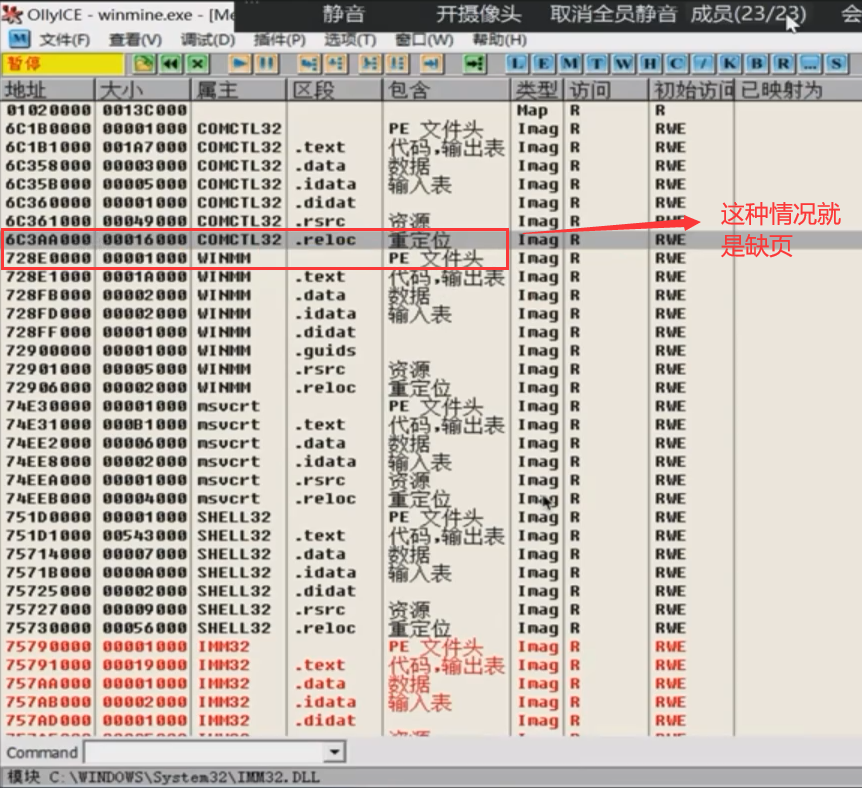Click 取消全员静音 to unmute everyone
This screenshot has height=788, width=862.
pyautogui.click(x=613, y=14)
